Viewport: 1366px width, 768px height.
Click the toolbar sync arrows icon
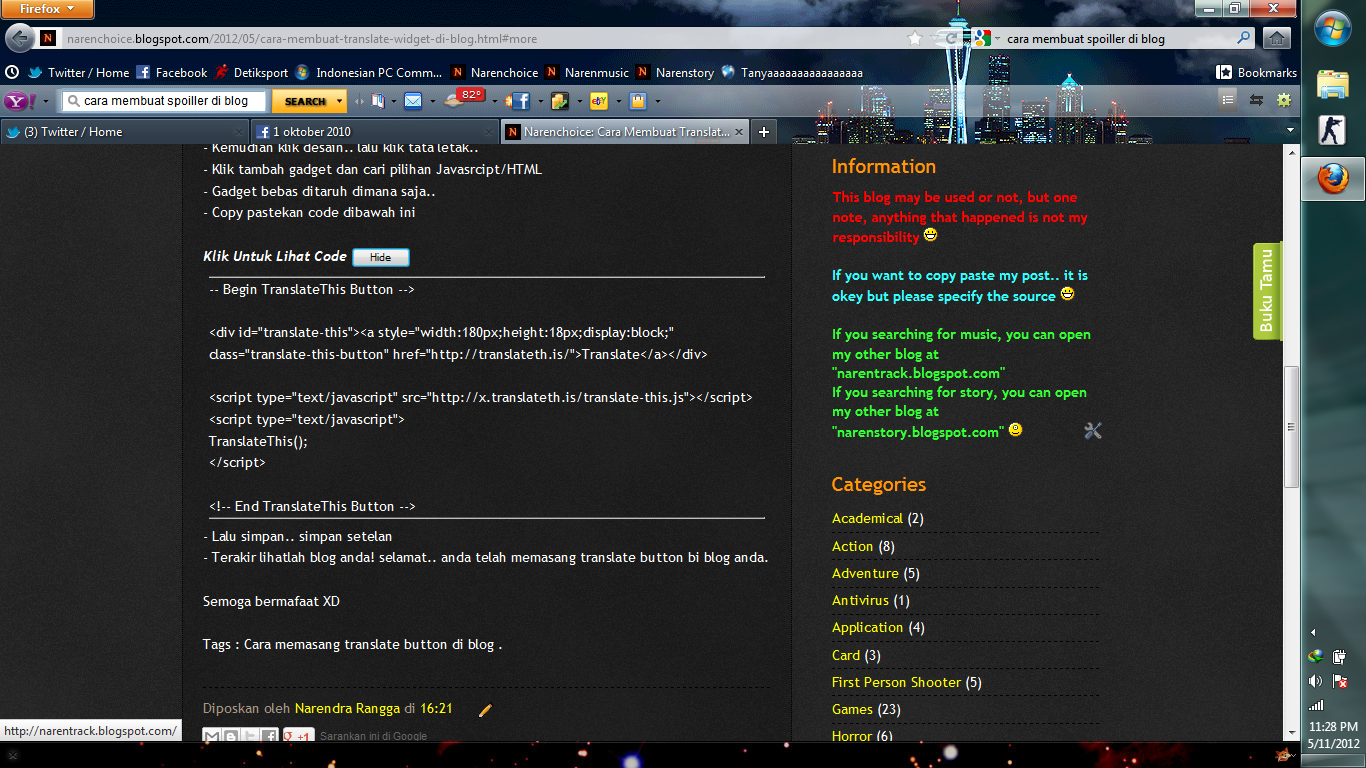1256,100
